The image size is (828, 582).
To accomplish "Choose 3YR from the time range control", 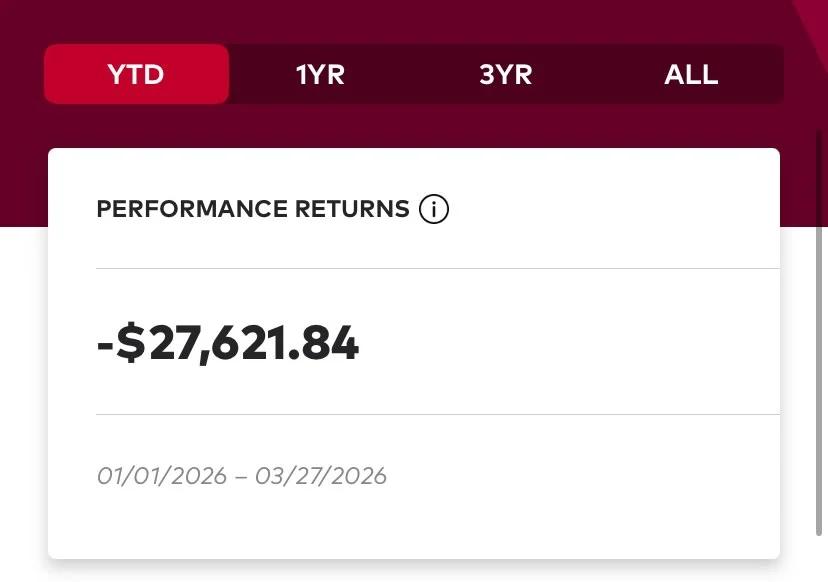I will 505,73.
